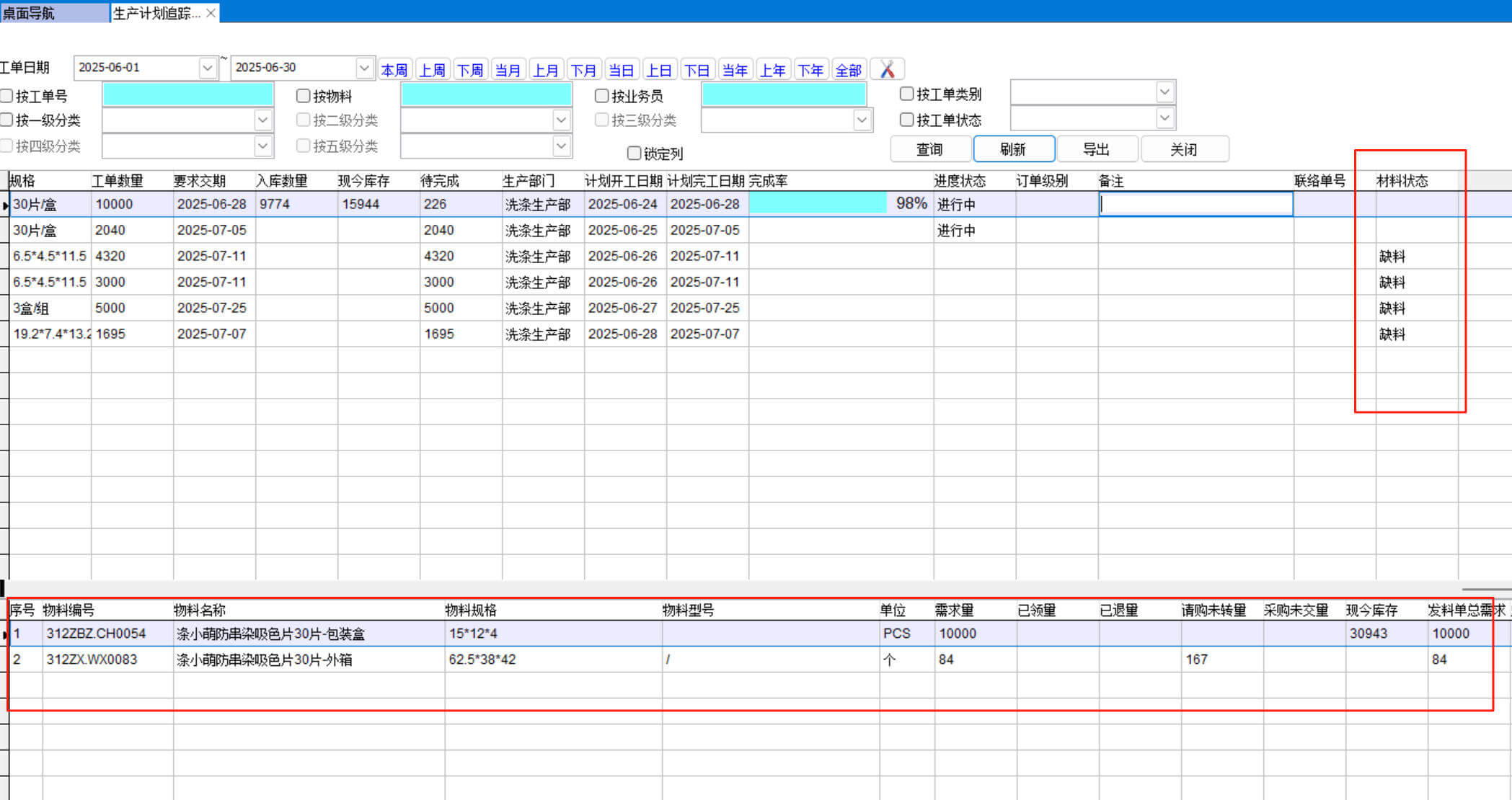Select the 当日 date shortcut
Viewport: 1512px width, 800px height.
621,70
